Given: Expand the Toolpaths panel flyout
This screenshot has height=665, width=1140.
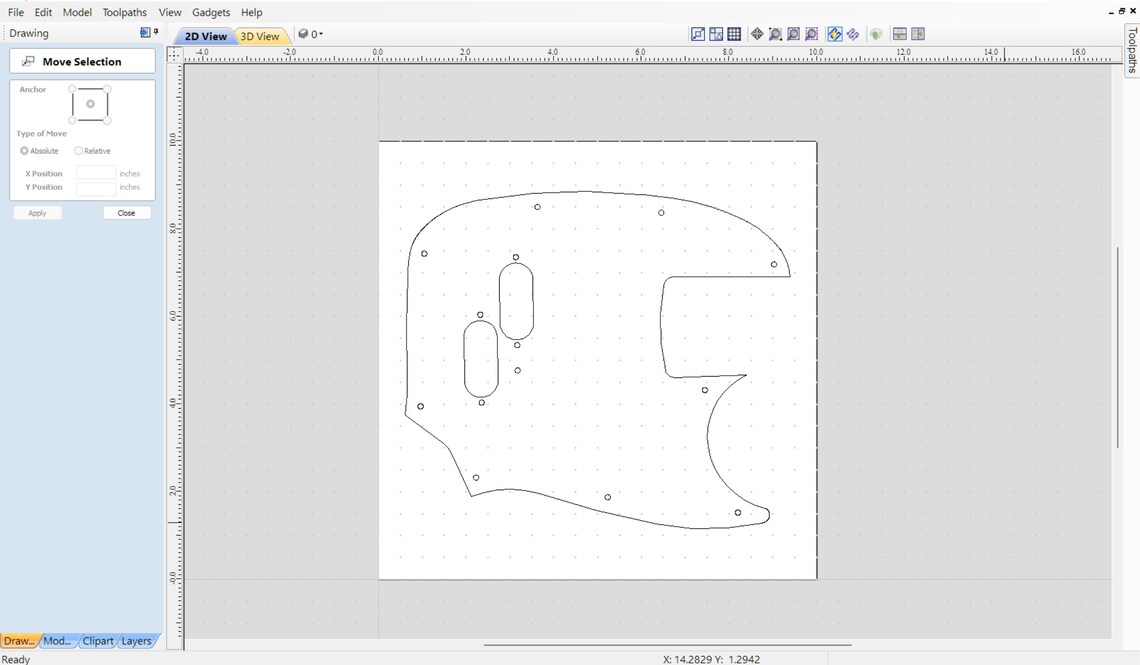Looking at the screenshot, I should pyautogui.click(x=1130, y=57).
